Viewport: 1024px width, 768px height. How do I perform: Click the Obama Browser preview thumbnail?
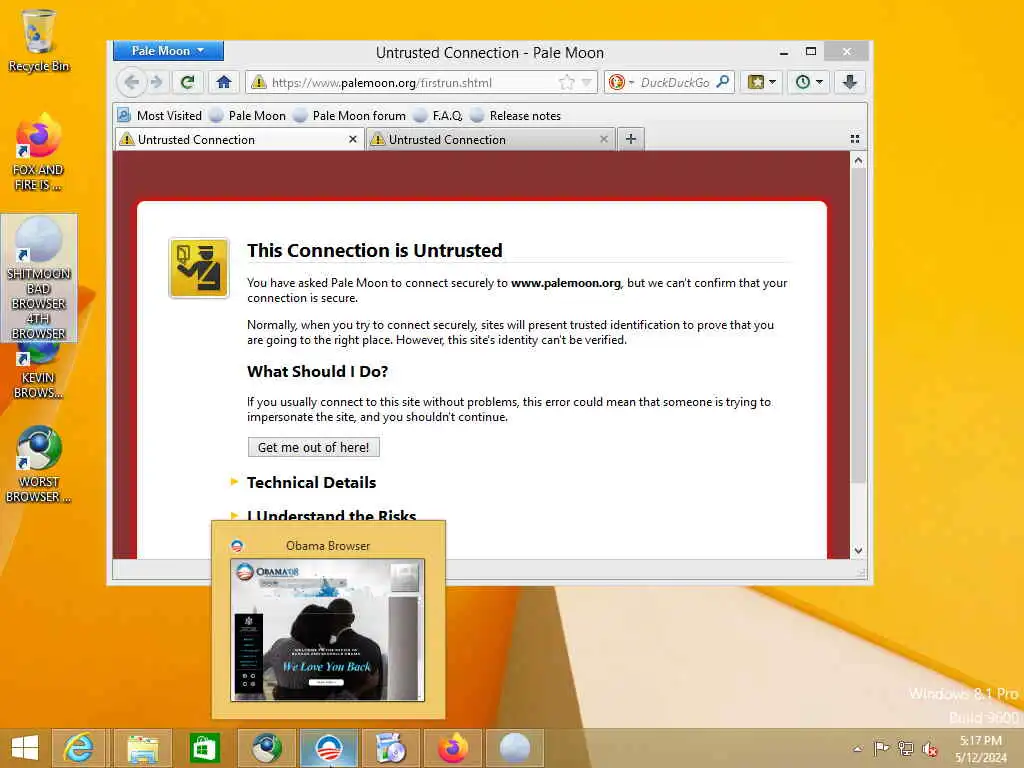pyautogui.click(x=328, y=630)
